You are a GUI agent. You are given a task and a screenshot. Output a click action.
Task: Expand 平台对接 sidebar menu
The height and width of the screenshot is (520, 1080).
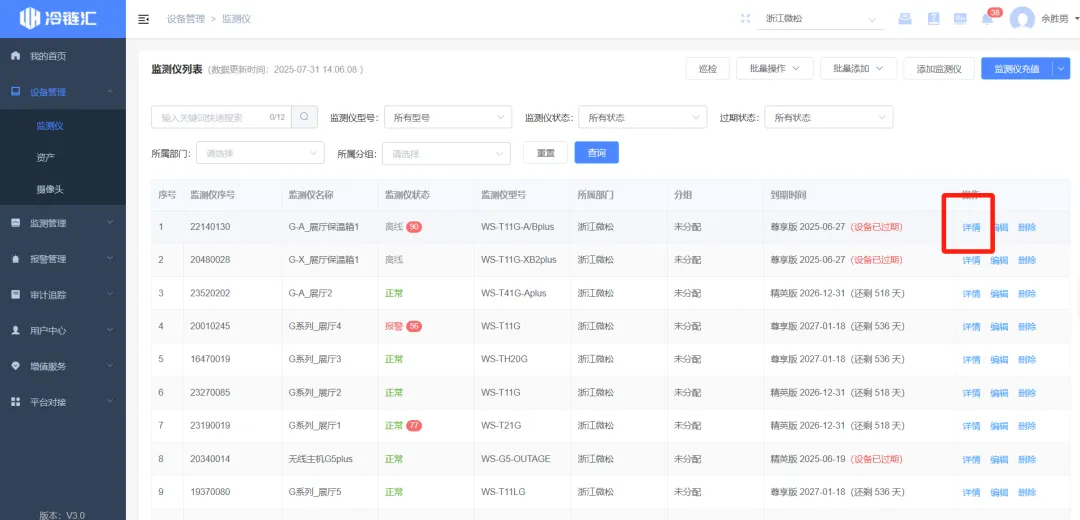pyautogui.click(x=63, y=402)
